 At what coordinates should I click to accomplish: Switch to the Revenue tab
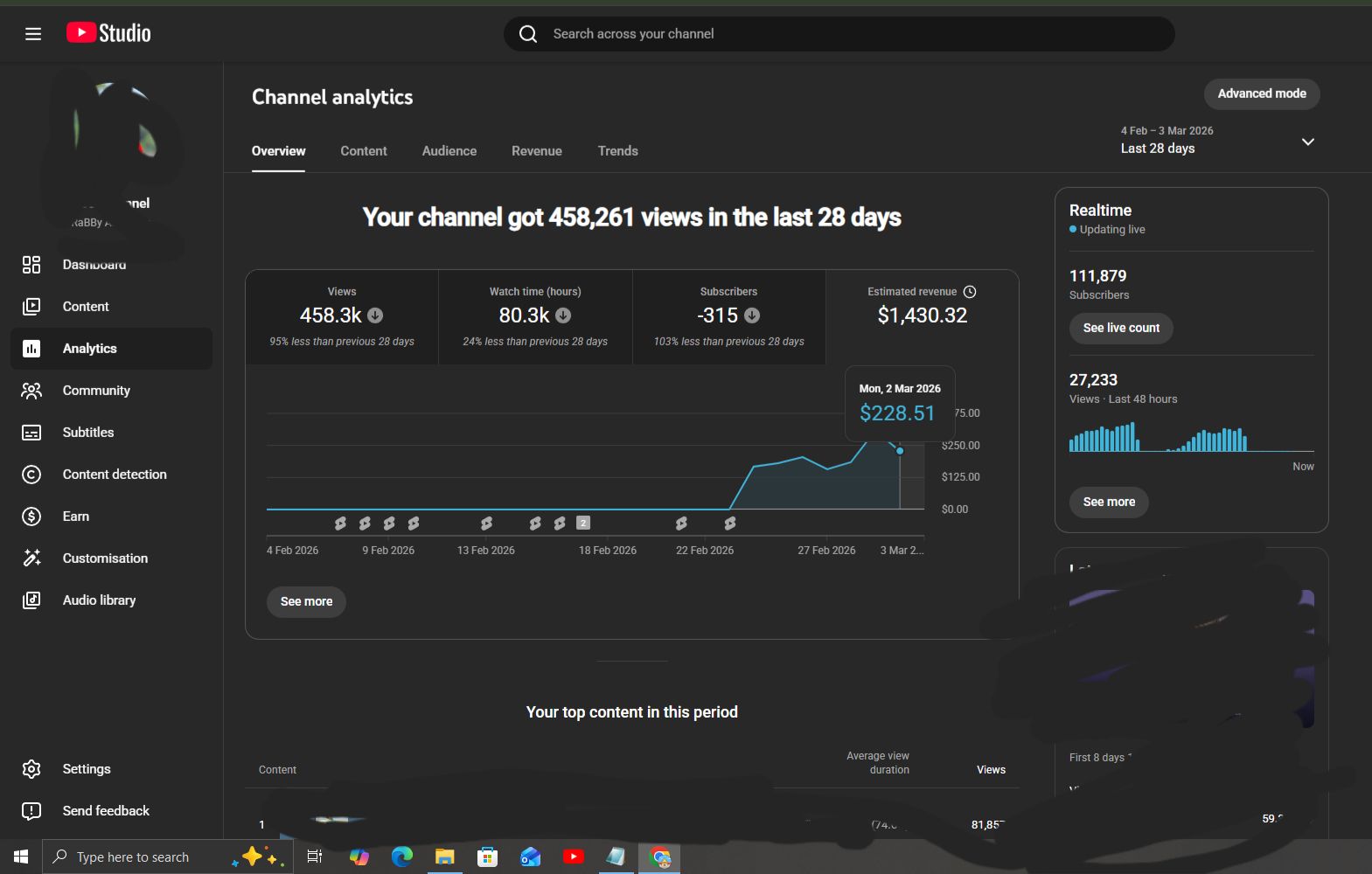(x=536, y=151)
